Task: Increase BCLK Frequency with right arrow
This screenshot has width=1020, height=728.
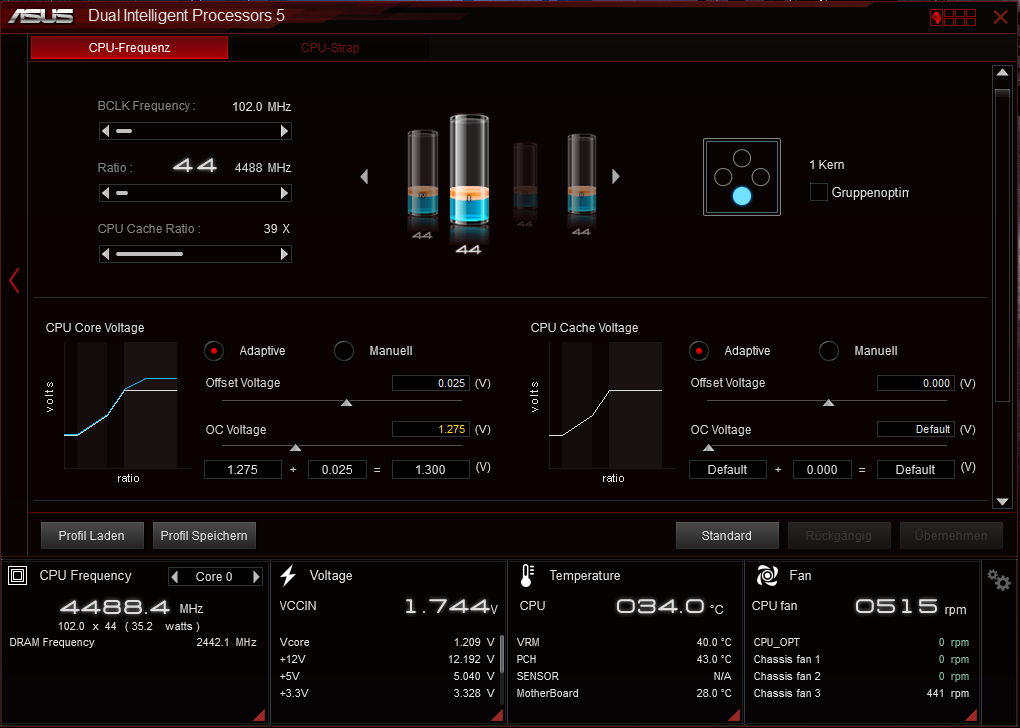Action: [x=284, y=131]
